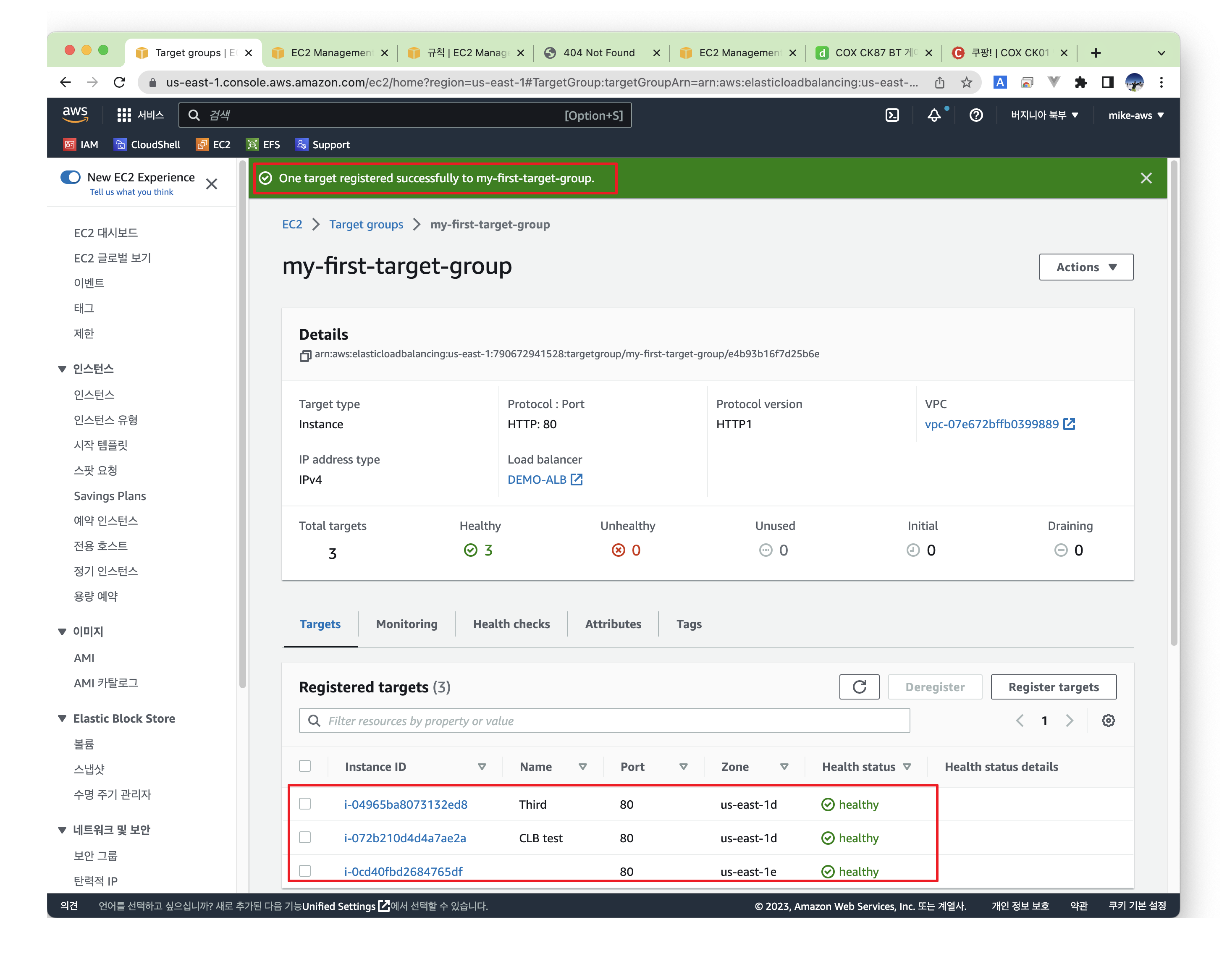
Task: Sort by Instance ID column
Action: coord(482,767)
